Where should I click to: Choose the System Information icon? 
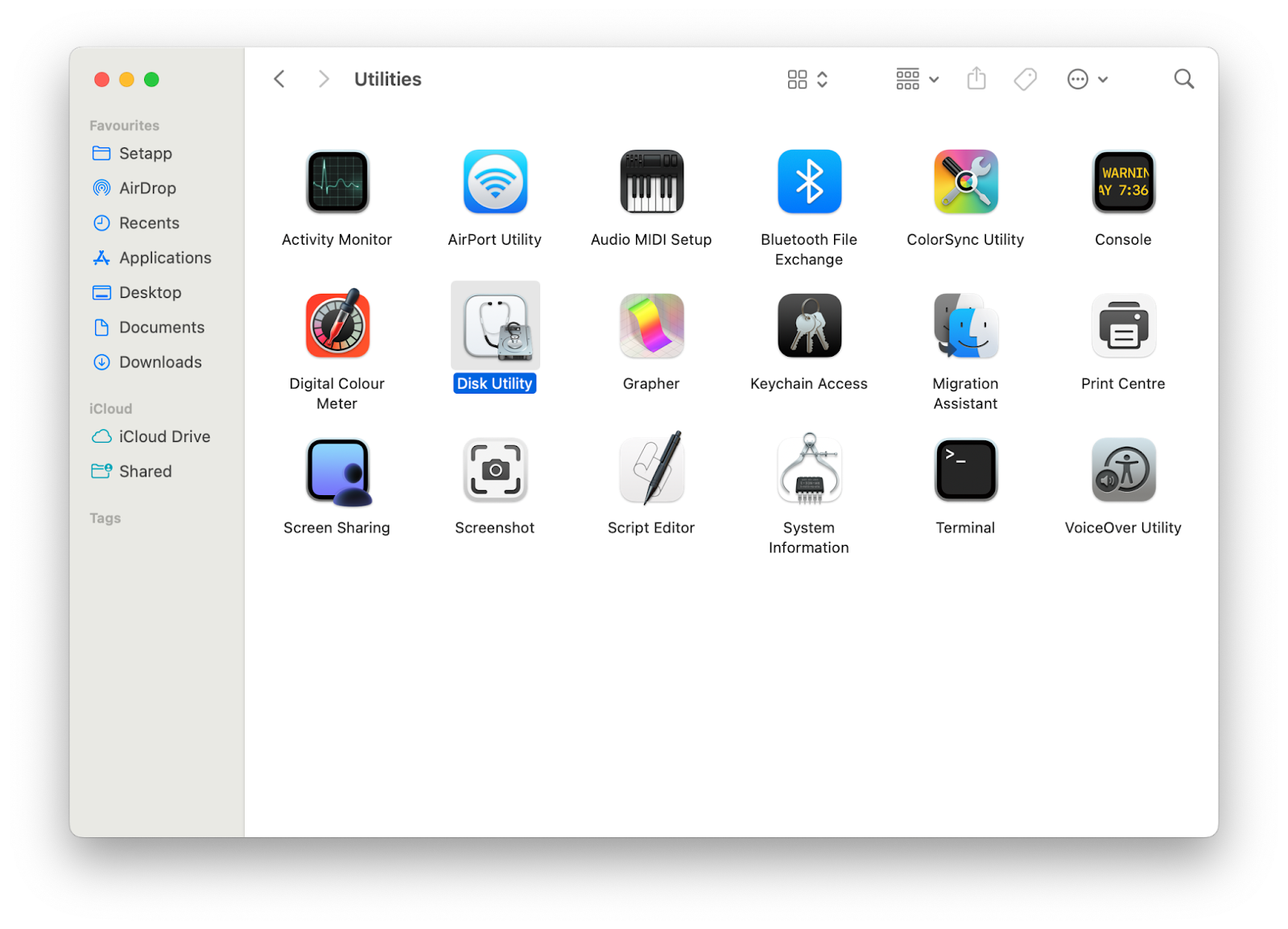pos(809,469)
